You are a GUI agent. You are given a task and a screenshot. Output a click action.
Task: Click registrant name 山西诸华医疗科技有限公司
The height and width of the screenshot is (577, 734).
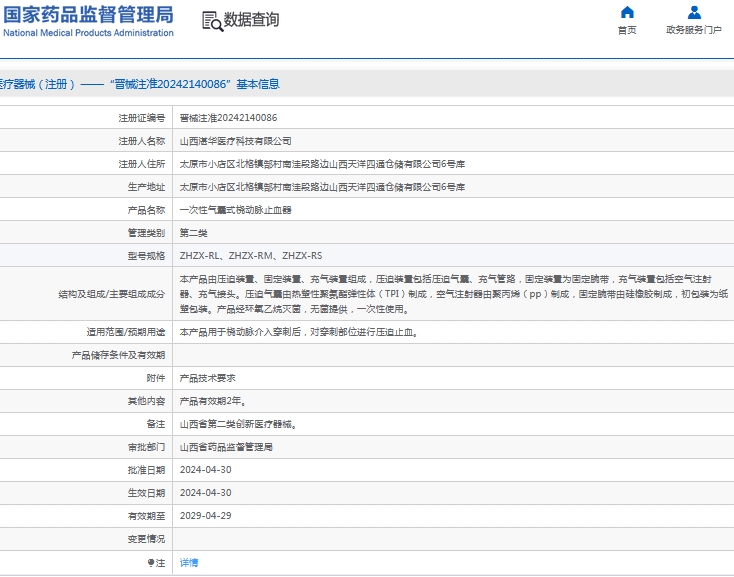click(x=235, y=141)
